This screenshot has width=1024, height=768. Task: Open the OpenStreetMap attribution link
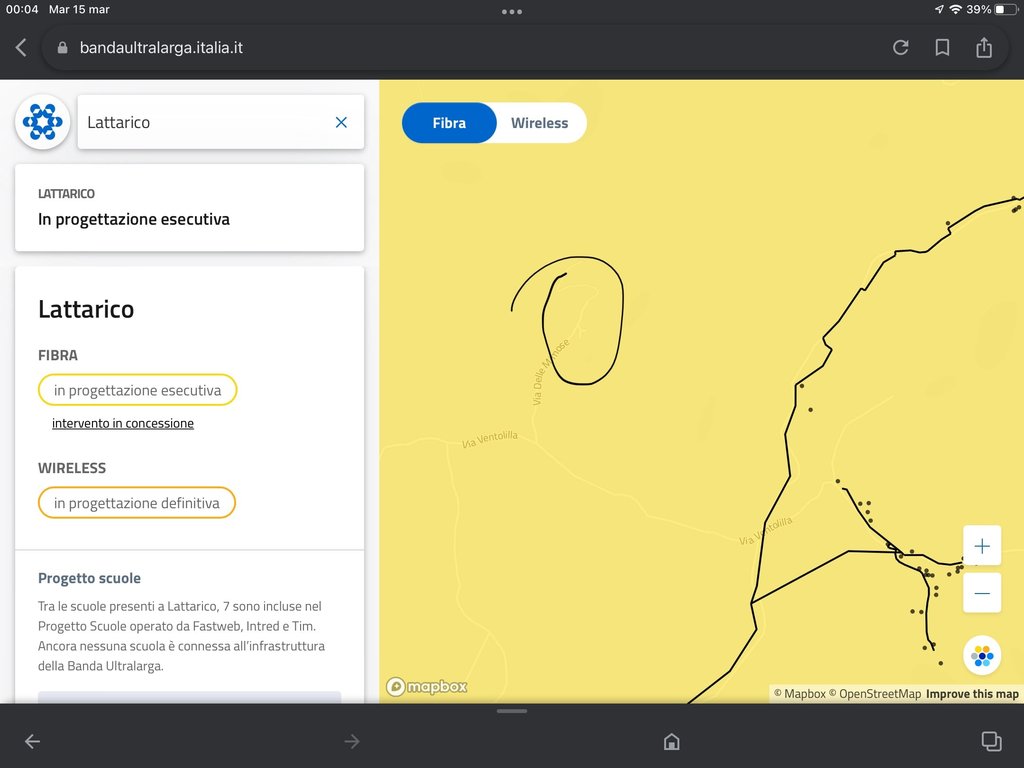874,694
